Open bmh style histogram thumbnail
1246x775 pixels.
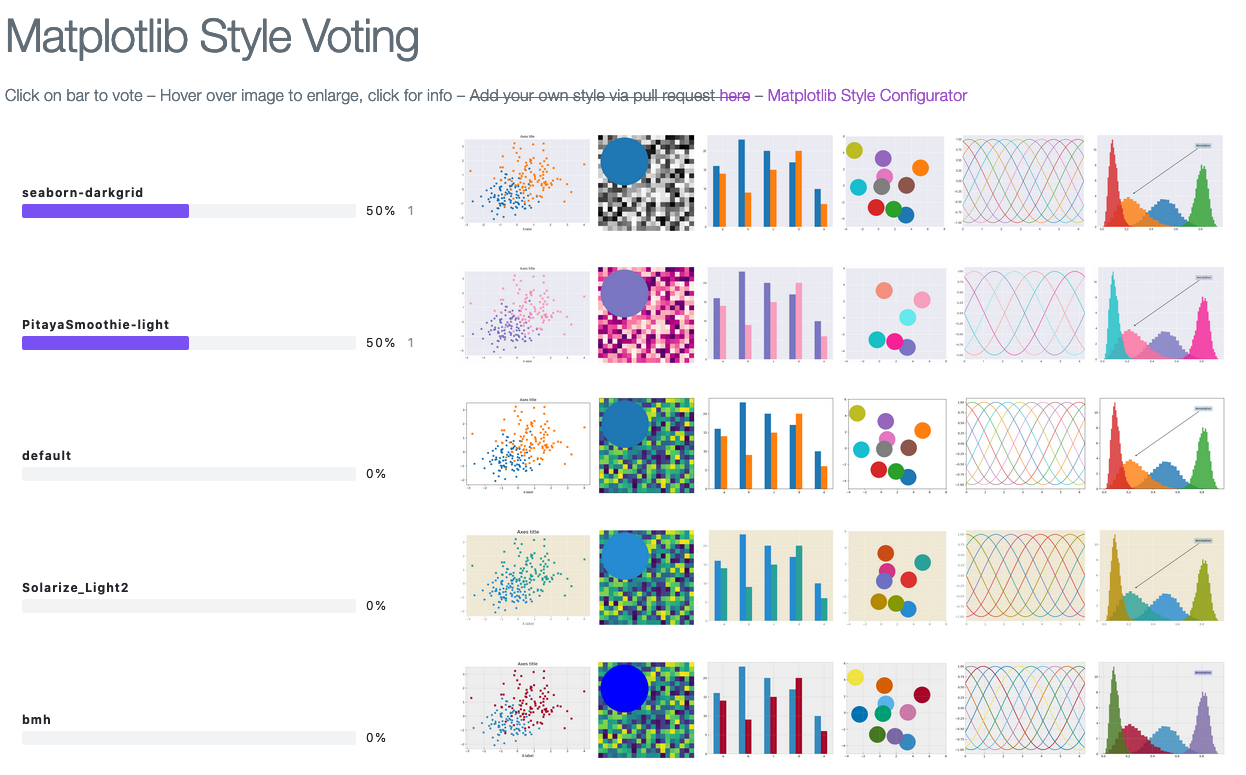(x=1161, y=709)
